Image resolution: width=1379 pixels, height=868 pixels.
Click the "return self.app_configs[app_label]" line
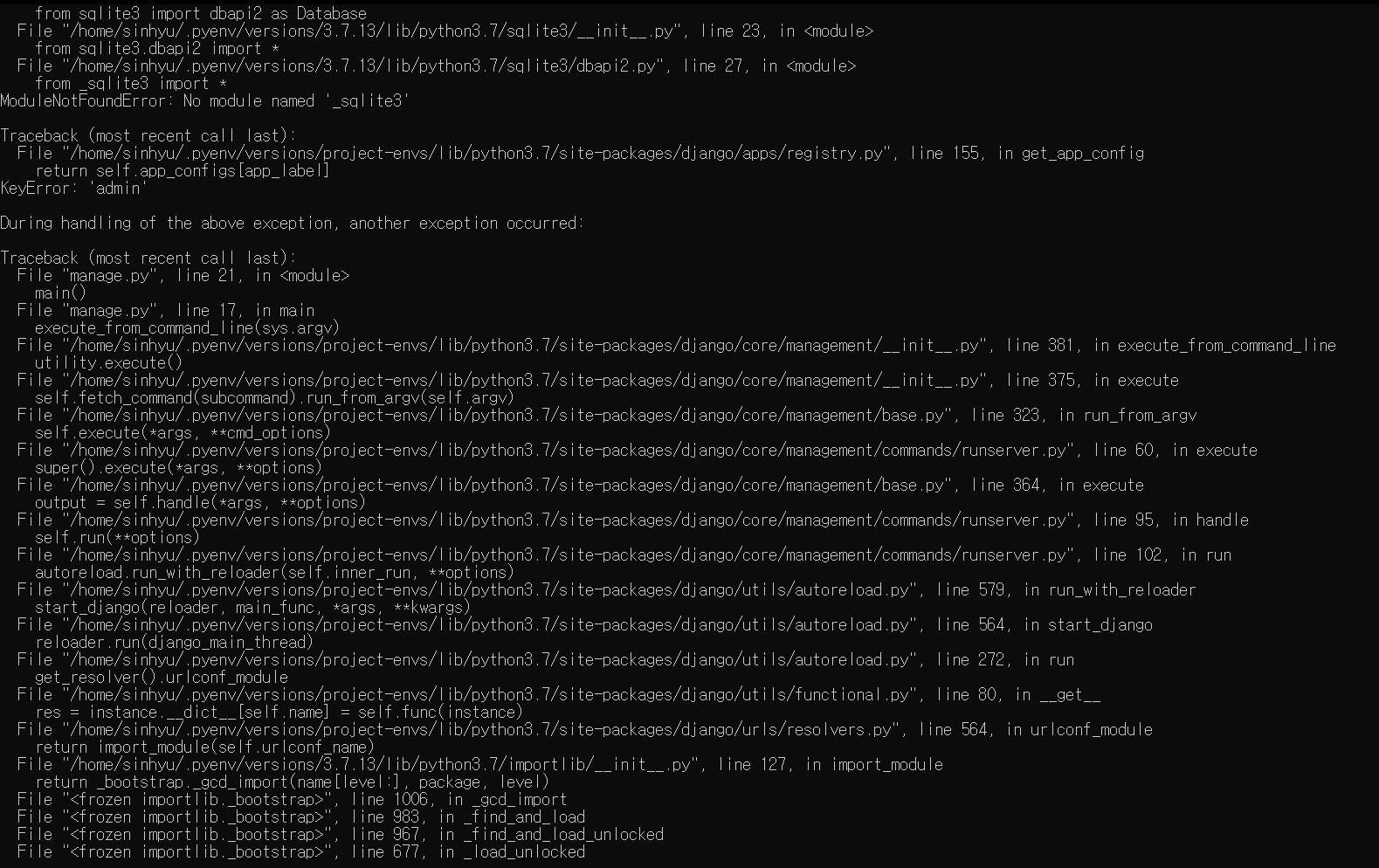pos(183,171)
